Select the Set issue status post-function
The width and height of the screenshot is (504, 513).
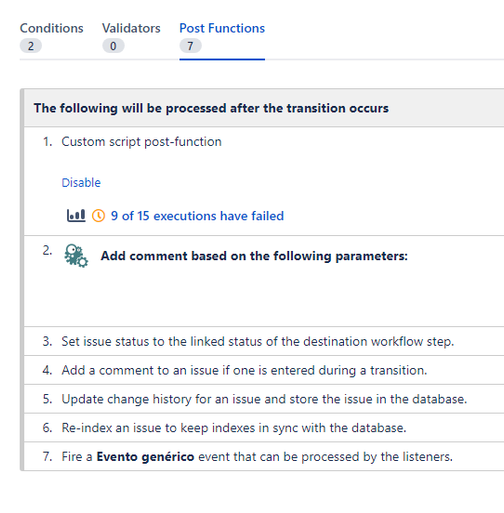[x=263, y=341]
